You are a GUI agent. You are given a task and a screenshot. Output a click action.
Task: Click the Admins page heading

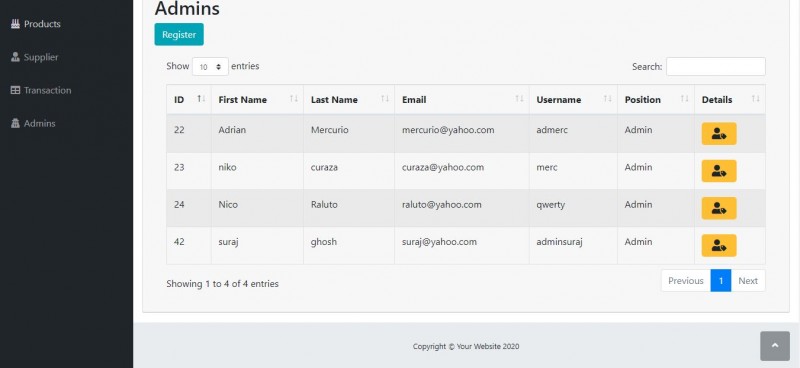coord(187,9)
